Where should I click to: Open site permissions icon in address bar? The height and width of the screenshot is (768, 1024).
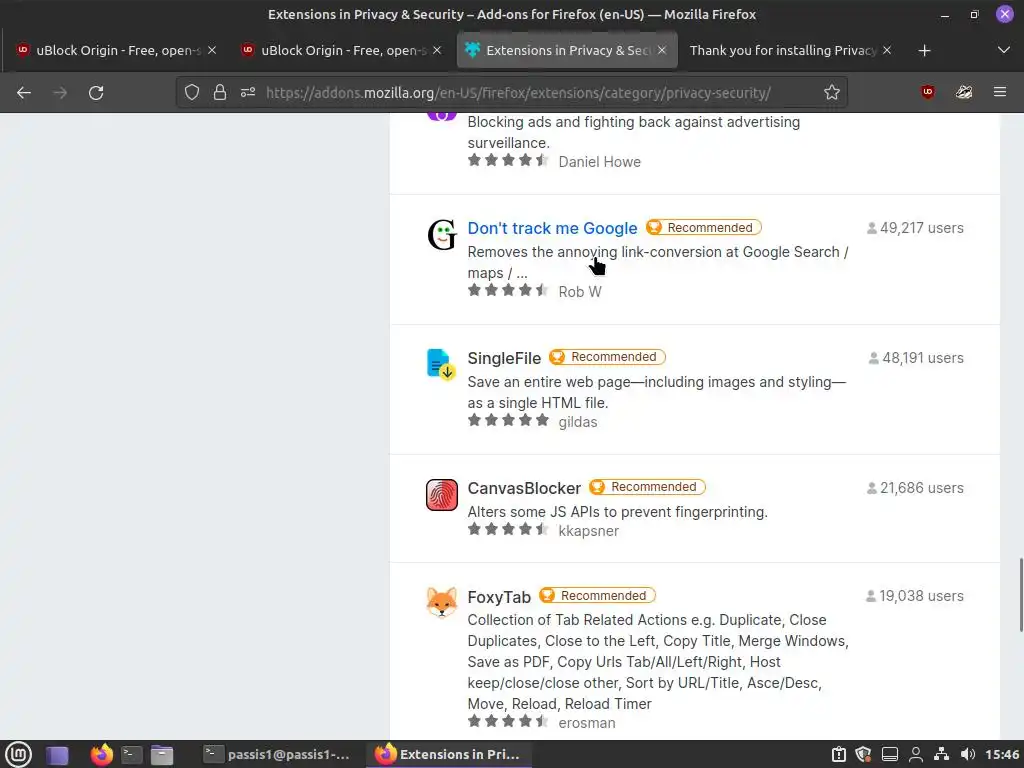pos(248,93)
